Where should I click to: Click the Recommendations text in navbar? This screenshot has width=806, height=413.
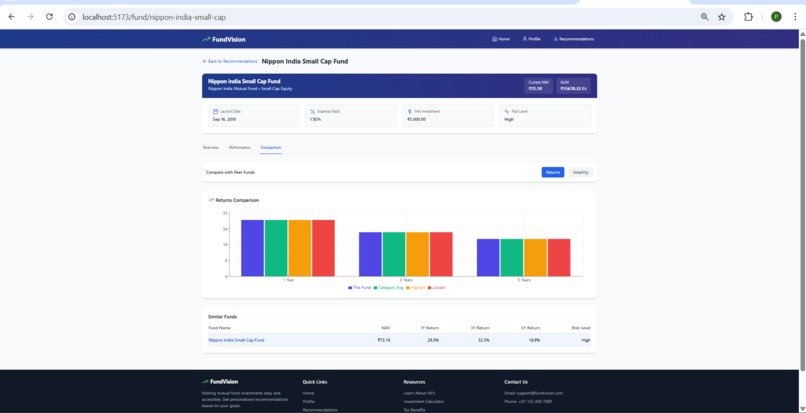point(577,39)
